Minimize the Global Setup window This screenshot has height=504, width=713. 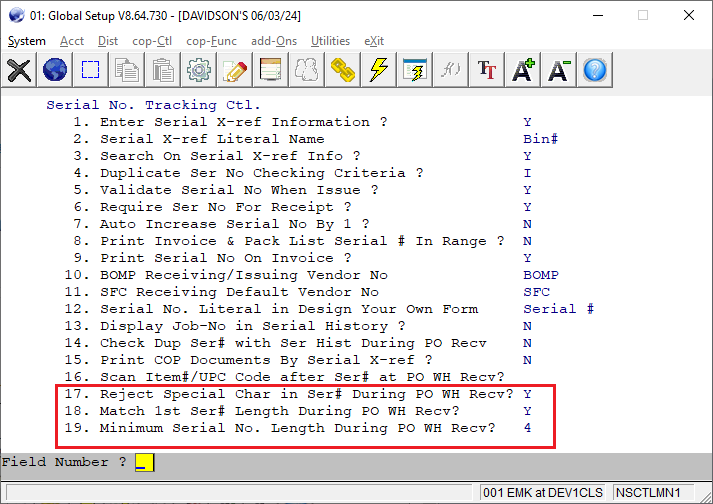click(598, 15)
